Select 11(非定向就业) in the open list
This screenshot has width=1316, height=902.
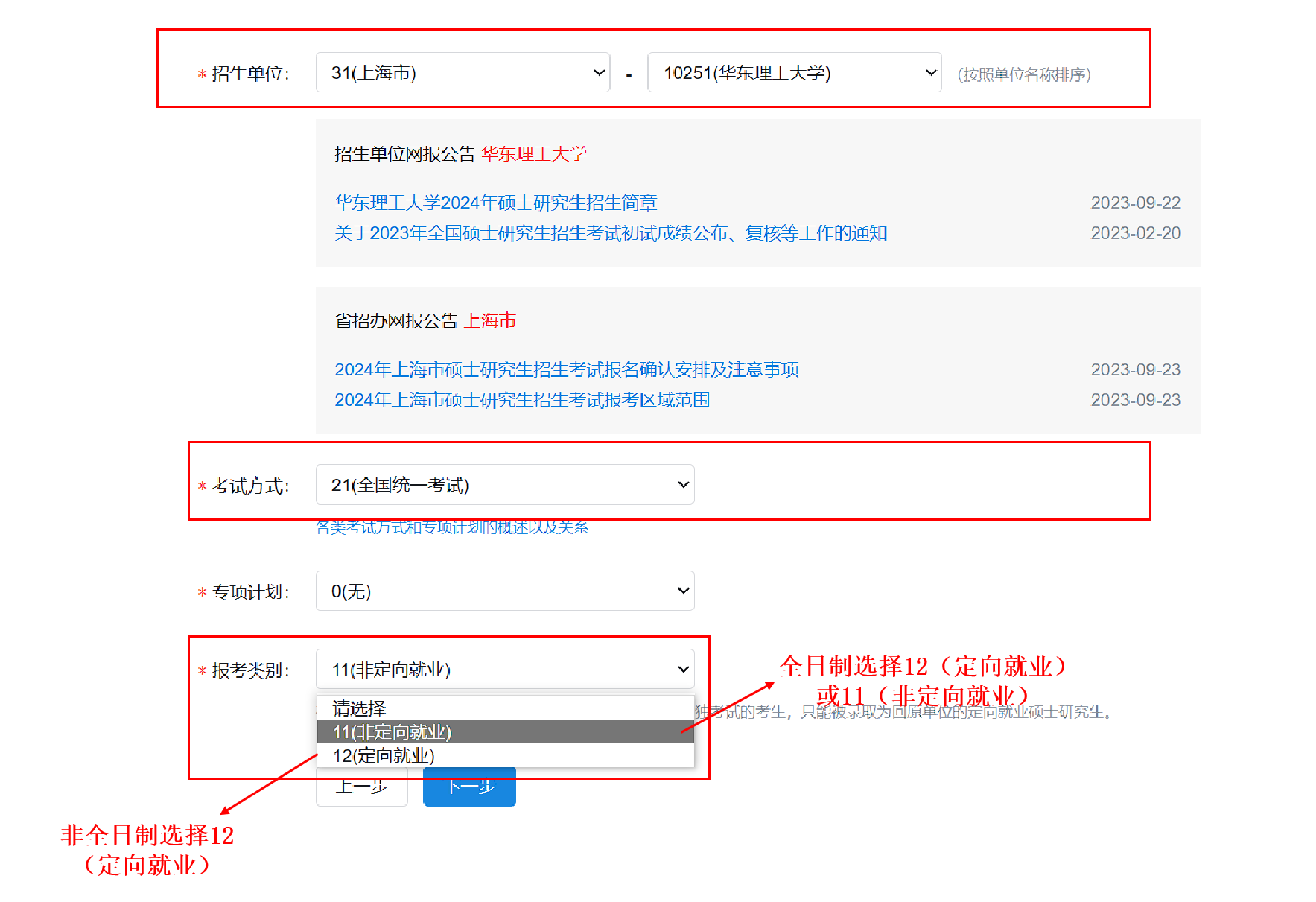tap(504, 731)
